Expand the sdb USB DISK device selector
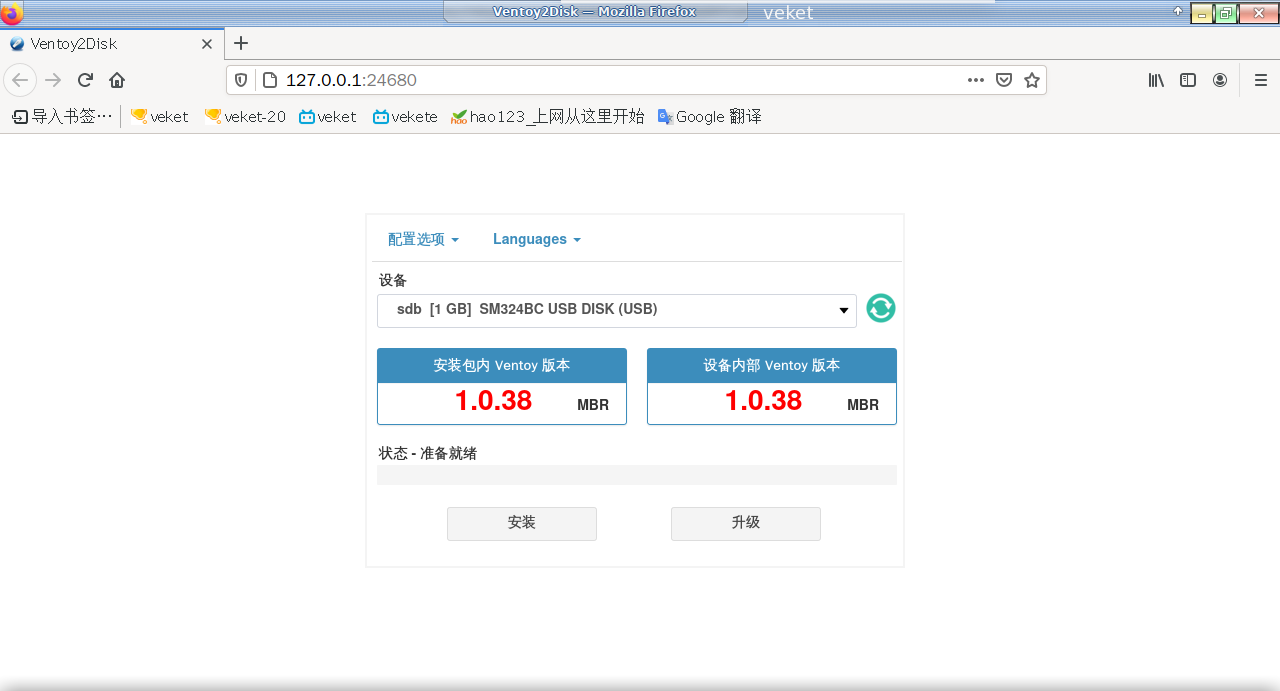 617,310
